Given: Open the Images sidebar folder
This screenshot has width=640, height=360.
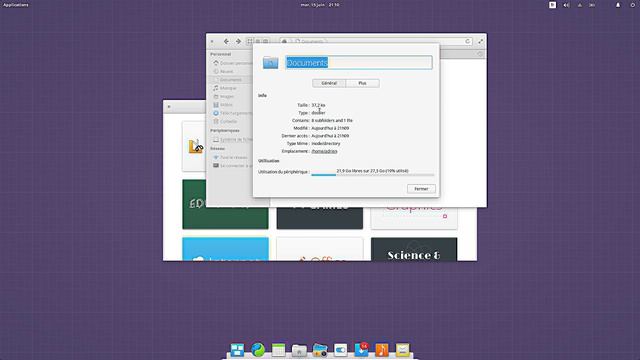Looking at the screenshot, I should pyautogui.click(x=227, y=96).
